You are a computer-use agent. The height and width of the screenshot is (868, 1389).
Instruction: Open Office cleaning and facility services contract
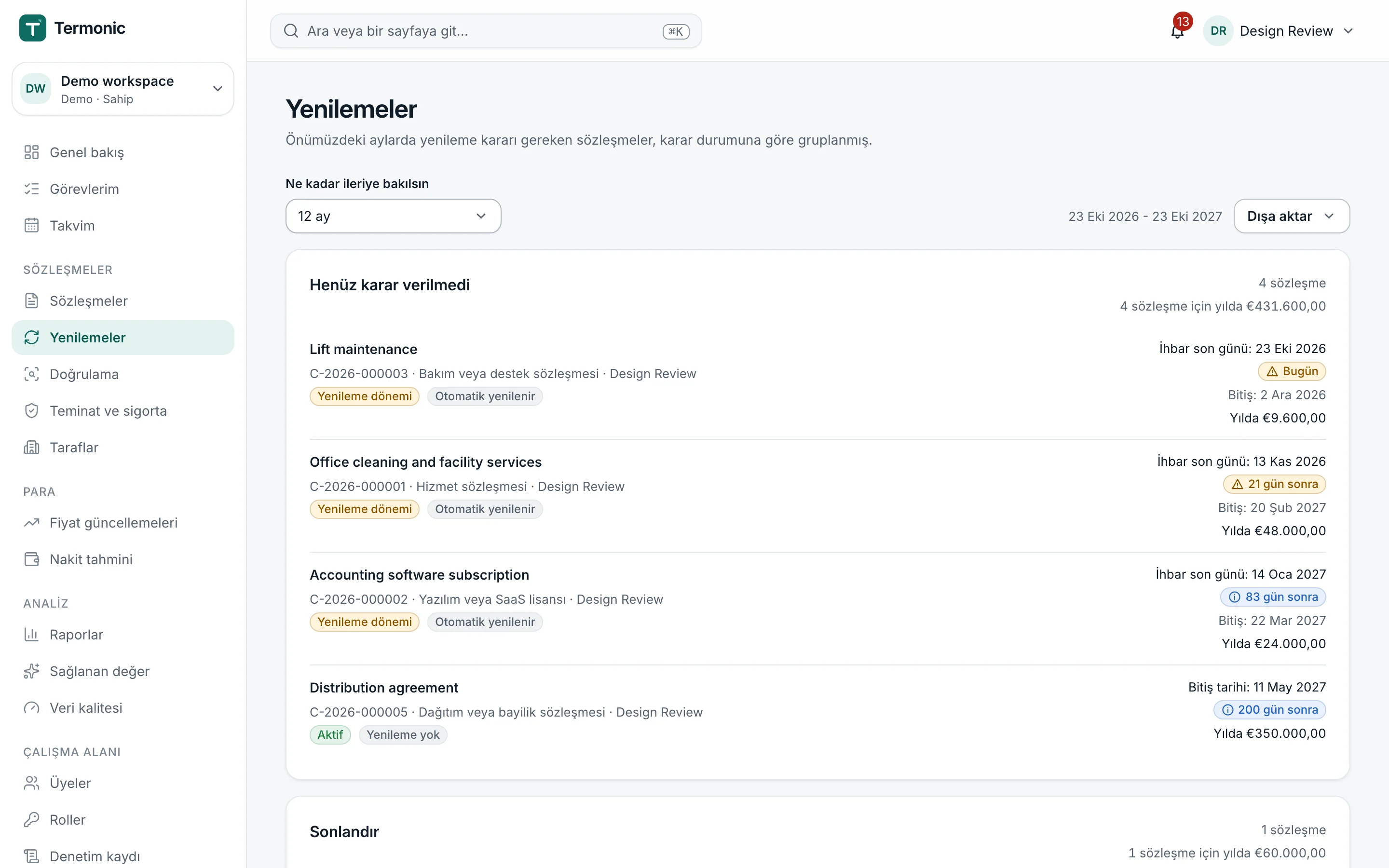[x=425, y=462]
